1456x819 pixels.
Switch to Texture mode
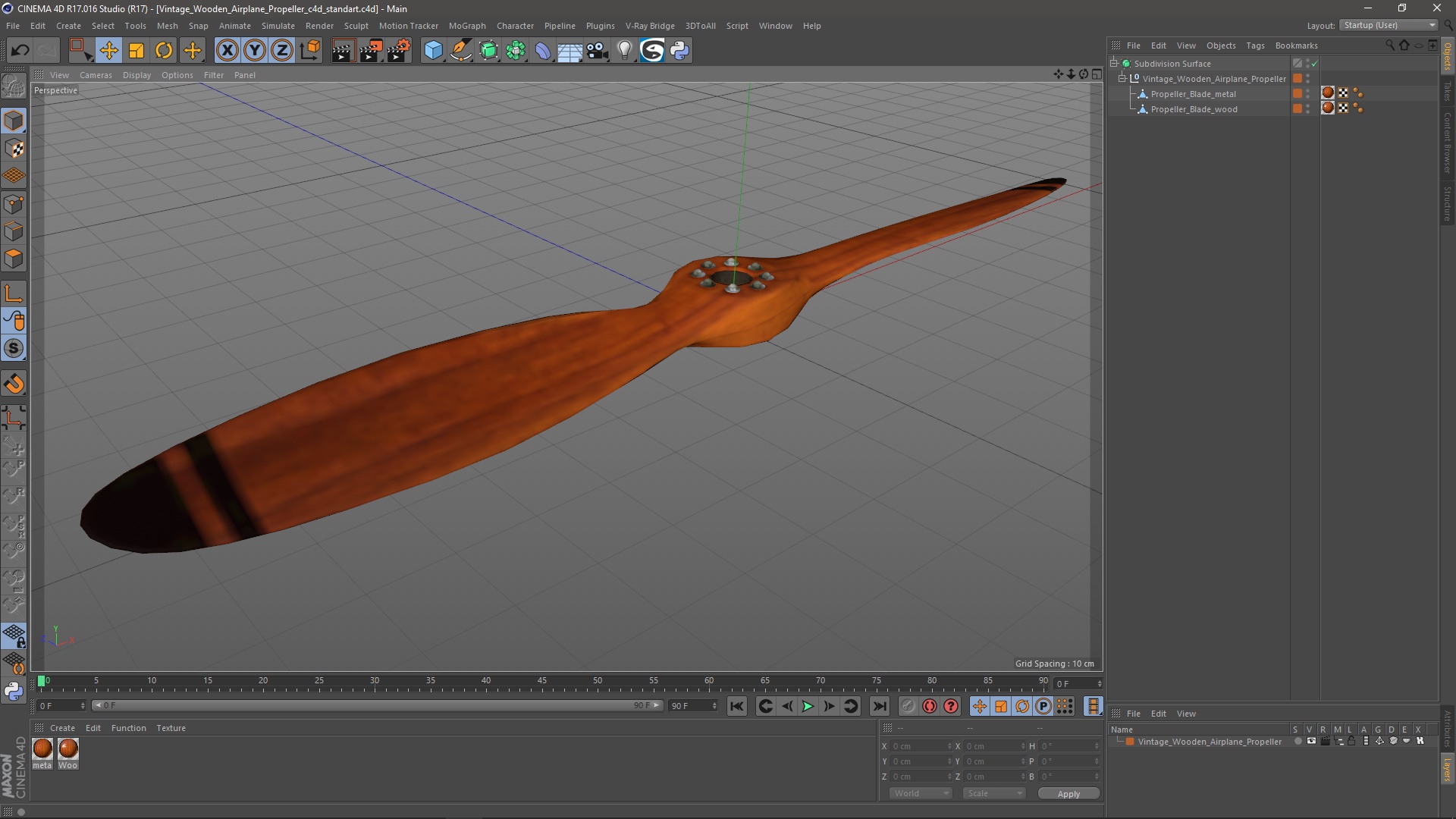tap(14, 149)
